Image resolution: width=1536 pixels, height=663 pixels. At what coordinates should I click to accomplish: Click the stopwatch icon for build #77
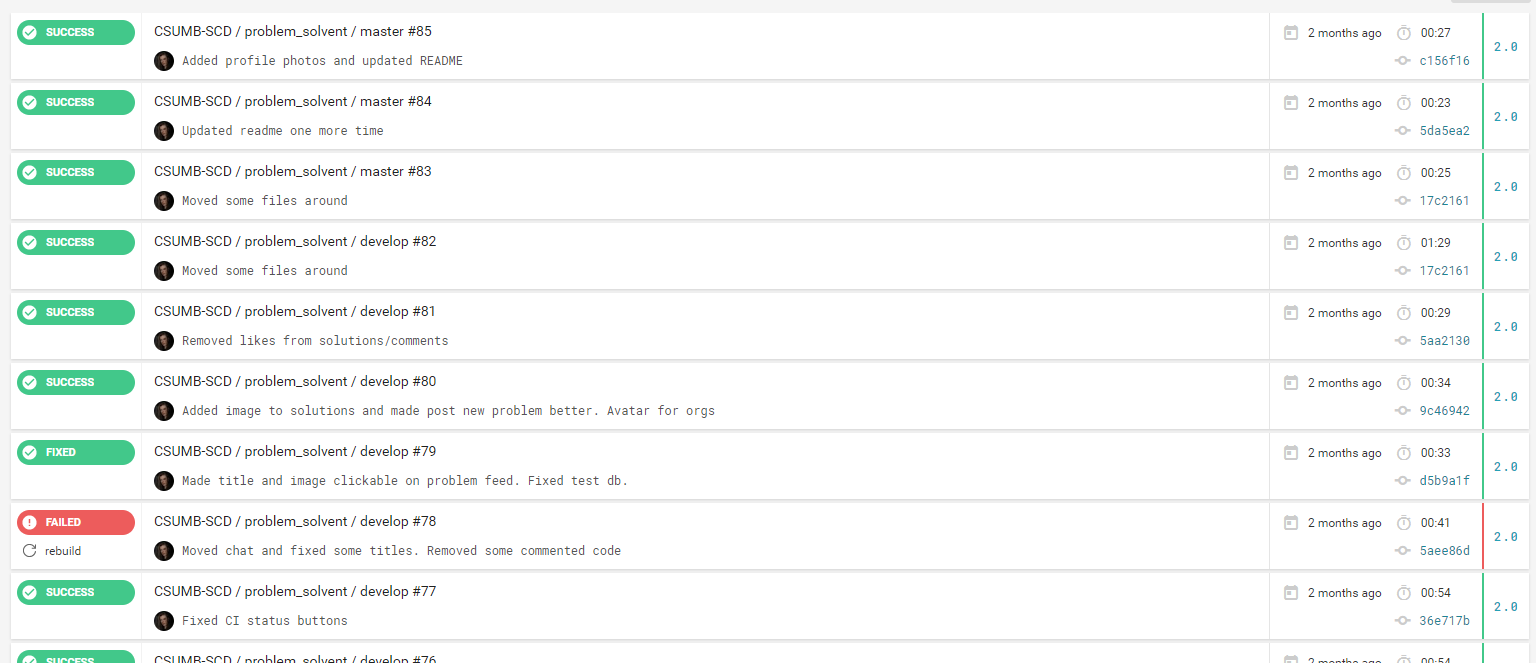[1404, 592]
